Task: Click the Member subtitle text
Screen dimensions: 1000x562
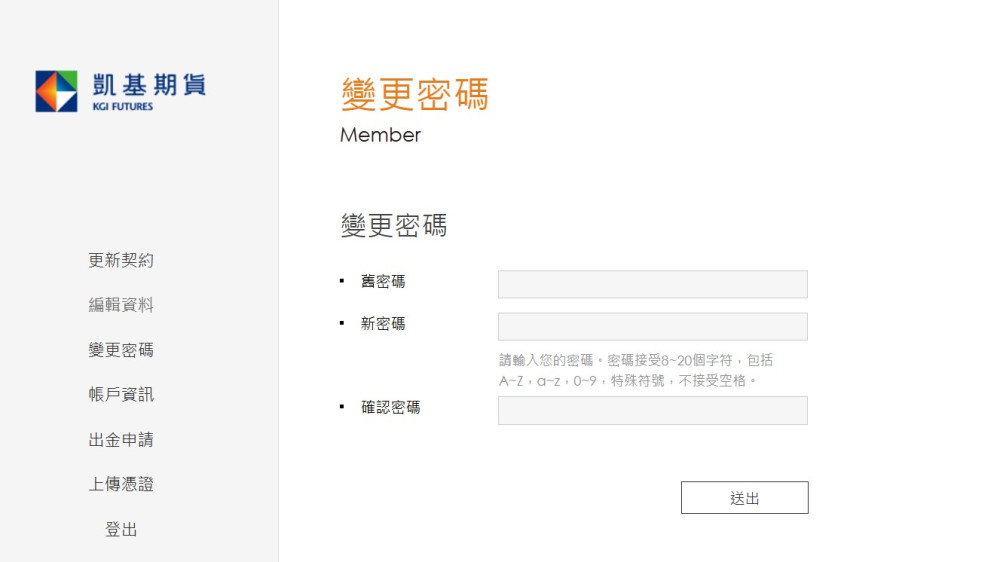Action: tap(380, 135)
